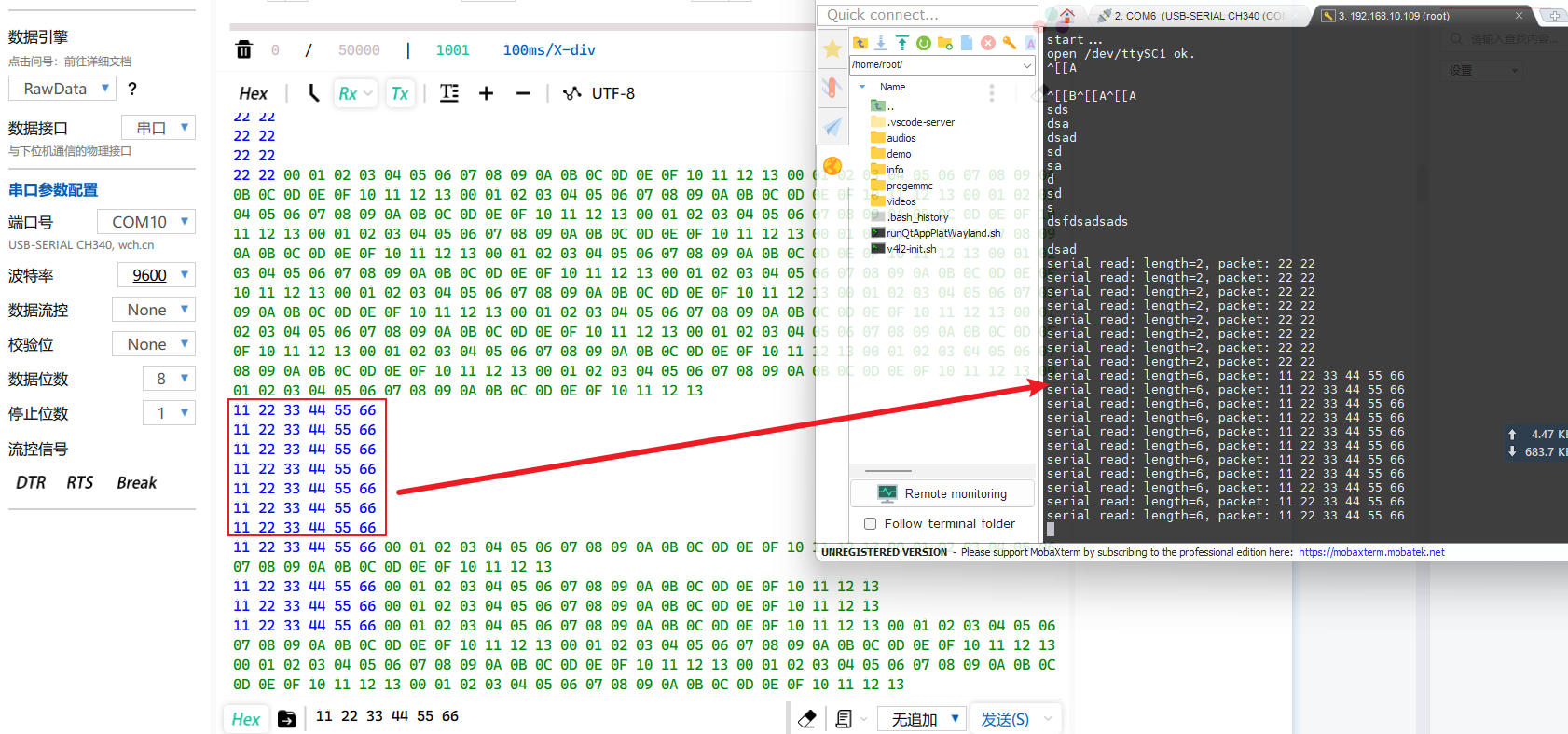1568x734 pixels.
Task: Close the 192.168.10.109 tab with X
Action: click(1519, 16)
